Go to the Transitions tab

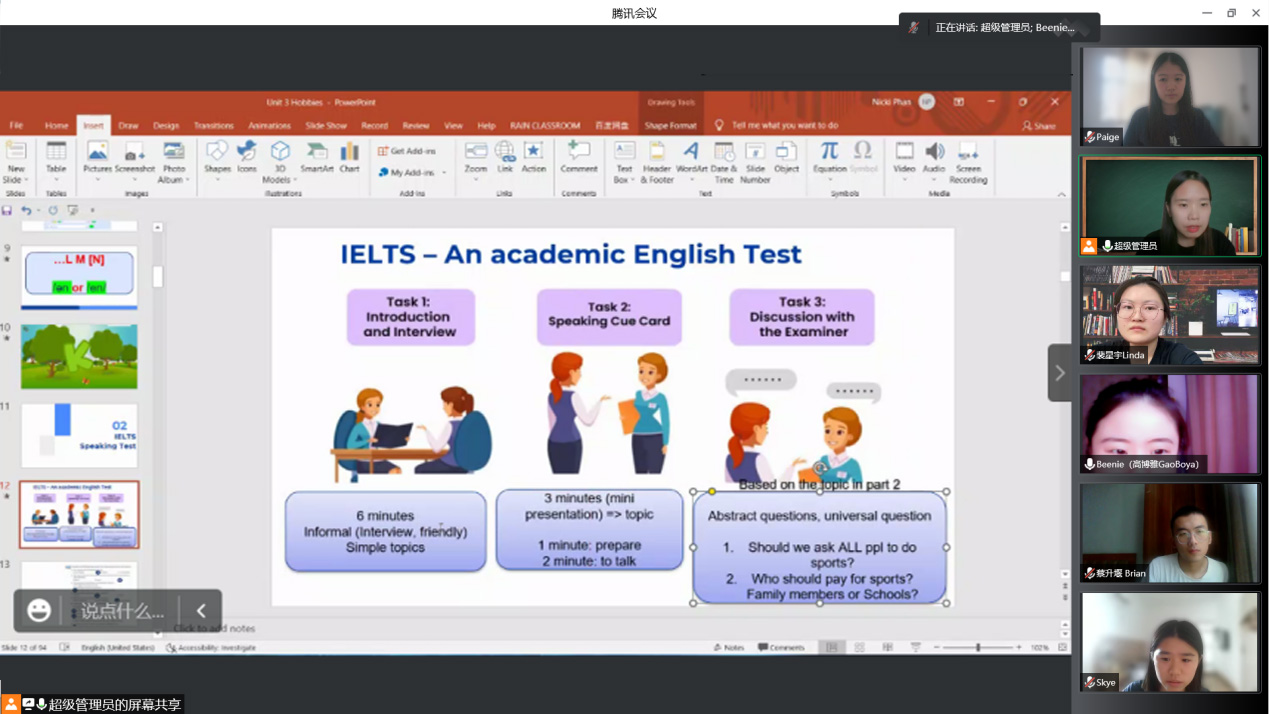(x=213, y=126)
